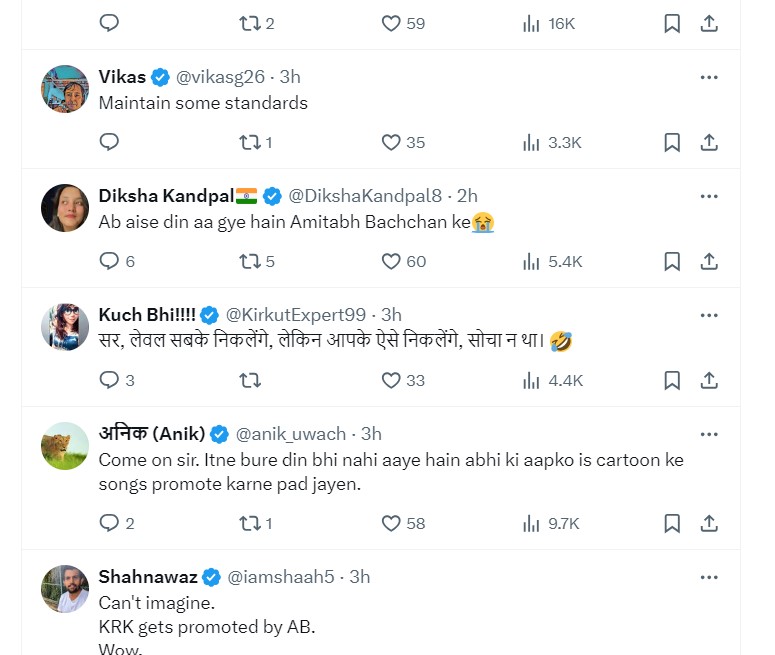View analytics for Diksha Kandpal's tweet

pos(532,261)
